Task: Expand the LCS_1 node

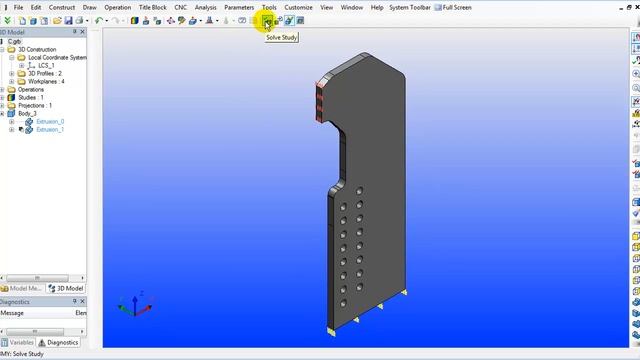Action: click(x=22, y=65)
